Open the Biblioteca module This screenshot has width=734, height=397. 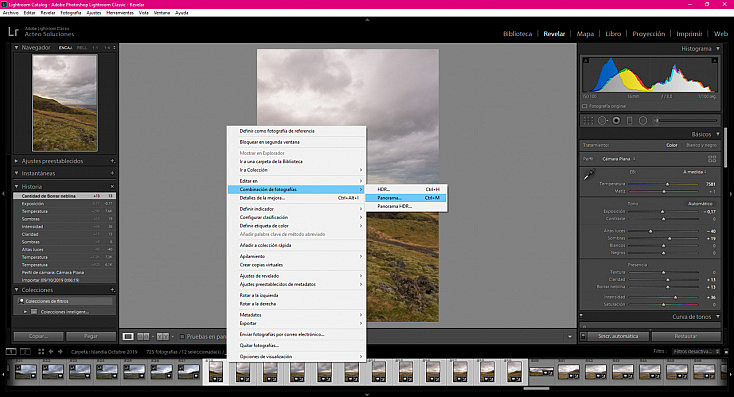pyautogui.click(x=517, y=34)
